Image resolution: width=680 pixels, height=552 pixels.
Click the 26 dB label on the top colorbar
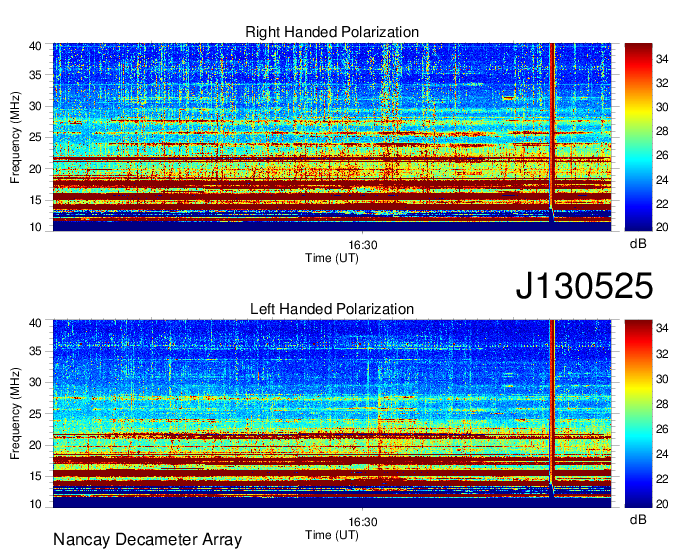point(662,155)
